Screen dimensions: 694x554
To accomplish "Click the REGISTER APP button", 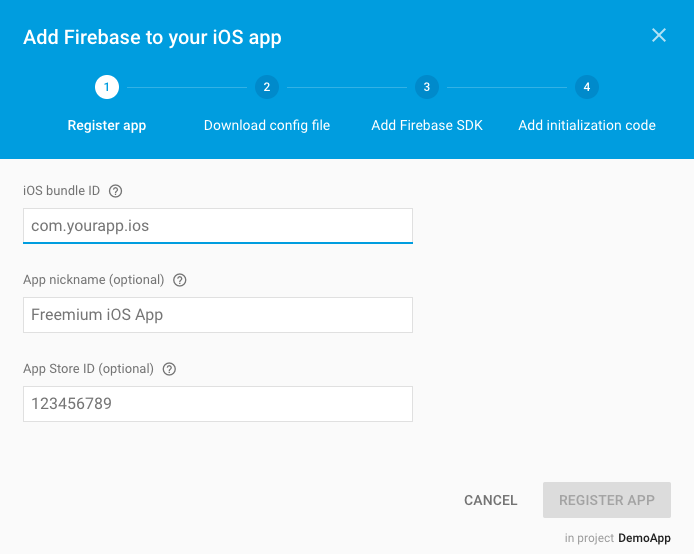I will point(606,500).
